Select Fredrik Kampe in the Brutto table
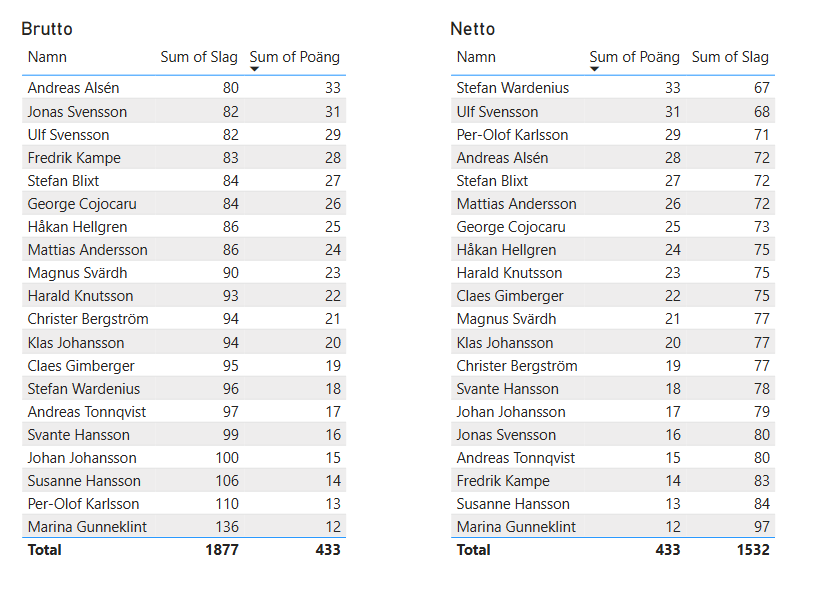823x592 pixels. 74,158
